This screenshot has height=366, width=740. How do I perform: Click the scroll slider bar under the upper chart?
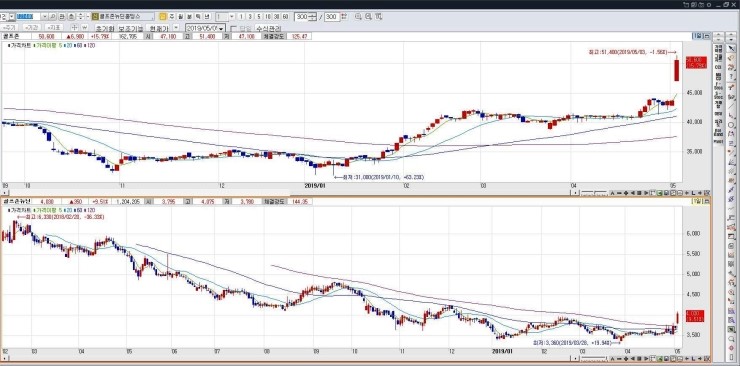coord(595,193)
